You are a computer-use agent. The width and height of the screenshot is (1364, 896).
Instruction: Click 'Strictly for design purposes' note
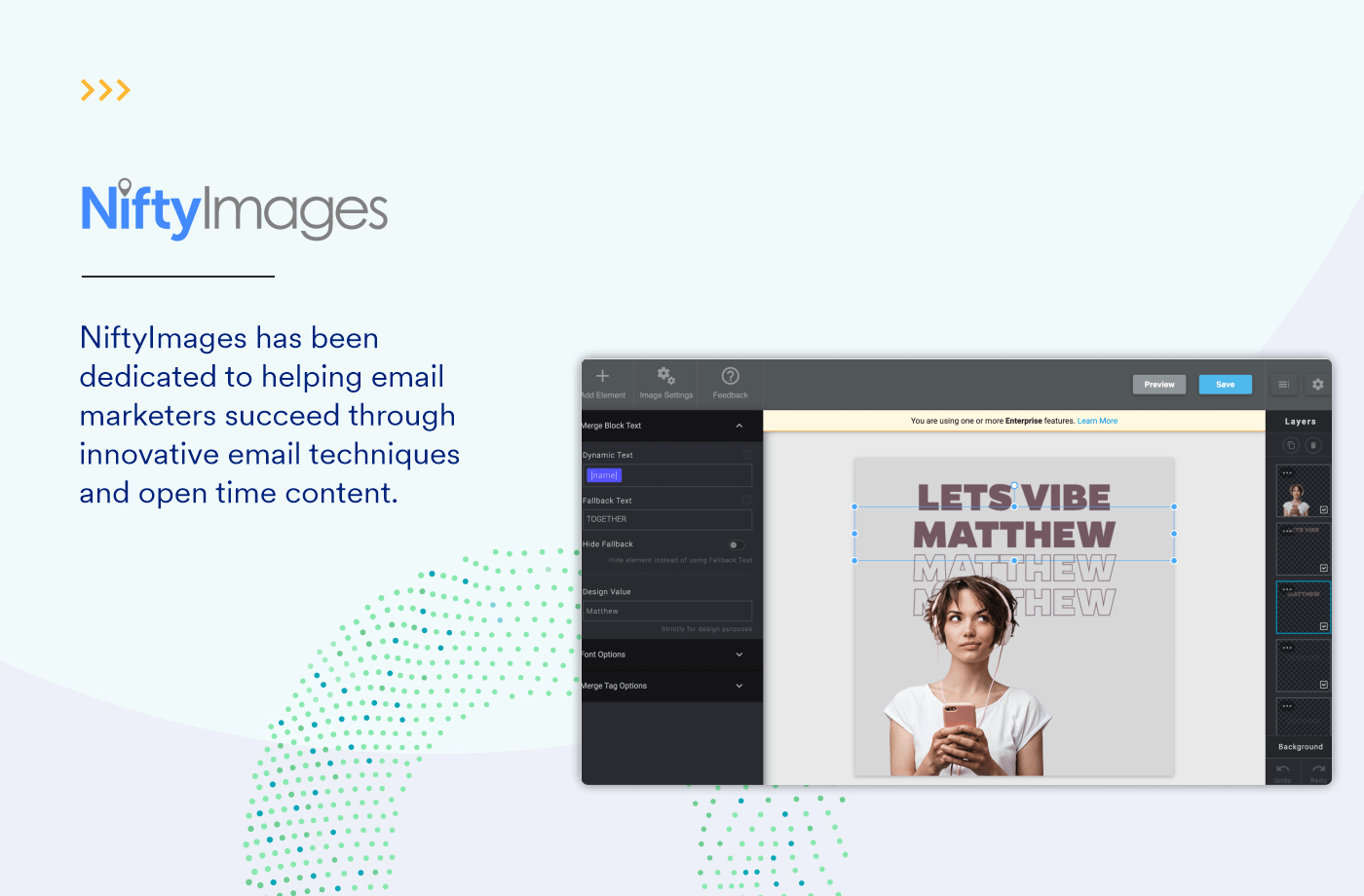coord(706,629)
